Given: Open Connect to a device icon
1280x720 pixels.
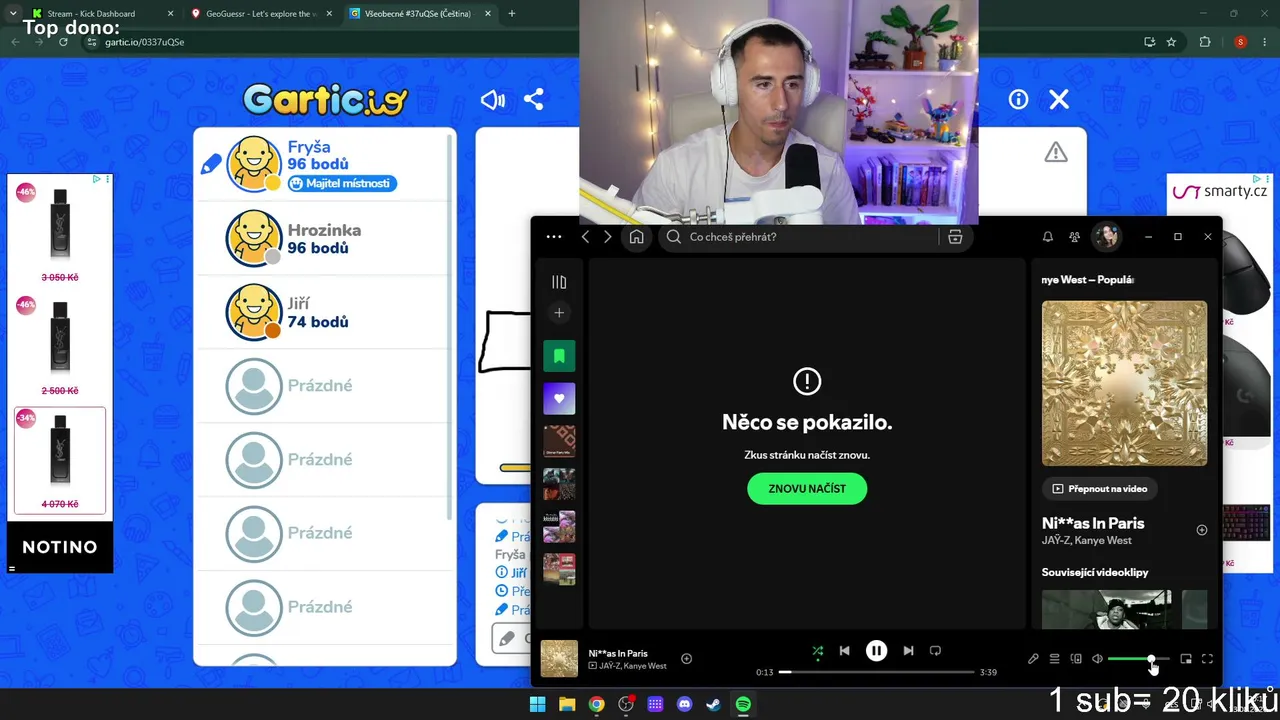Looking at the screenshot, I should (1076, 659).
